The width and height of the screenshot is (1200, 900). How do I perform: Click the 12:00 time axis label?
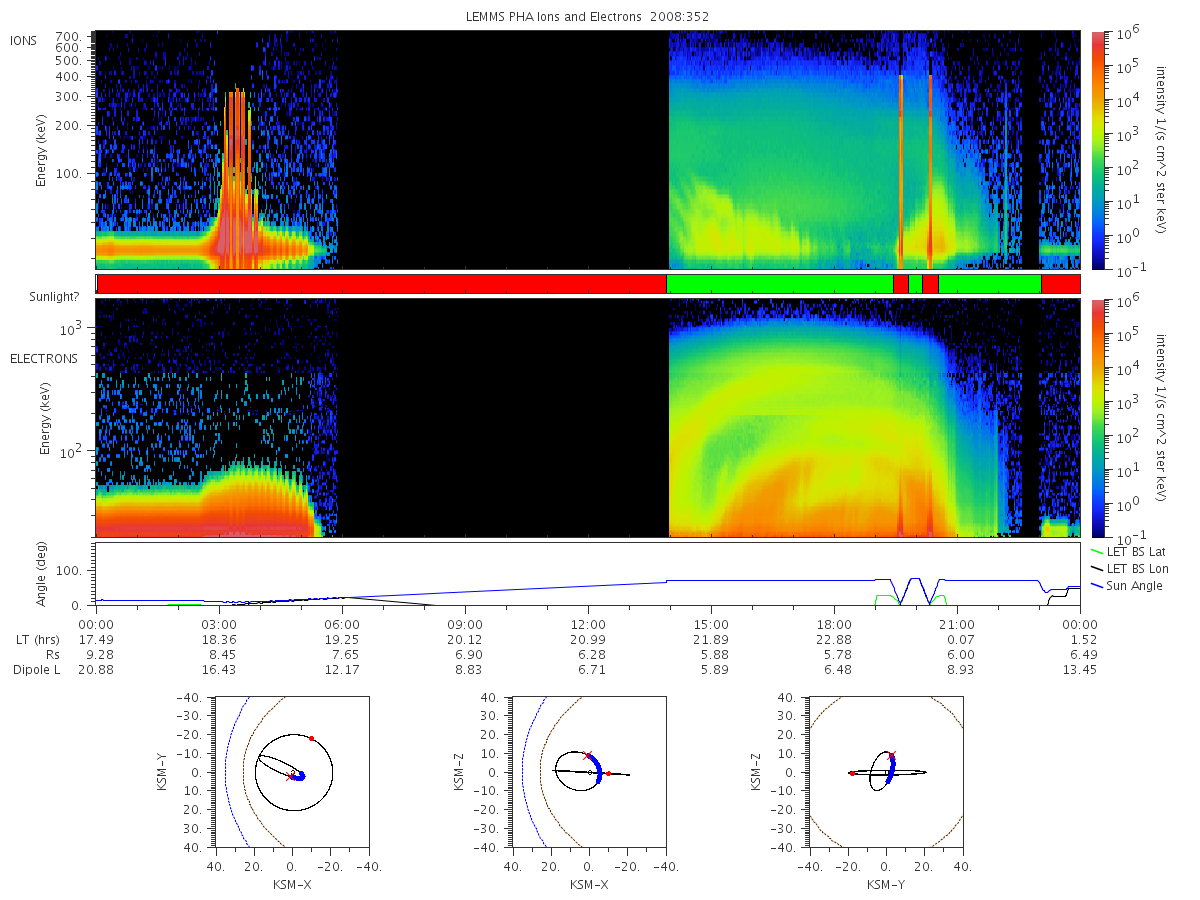point(588,622)
